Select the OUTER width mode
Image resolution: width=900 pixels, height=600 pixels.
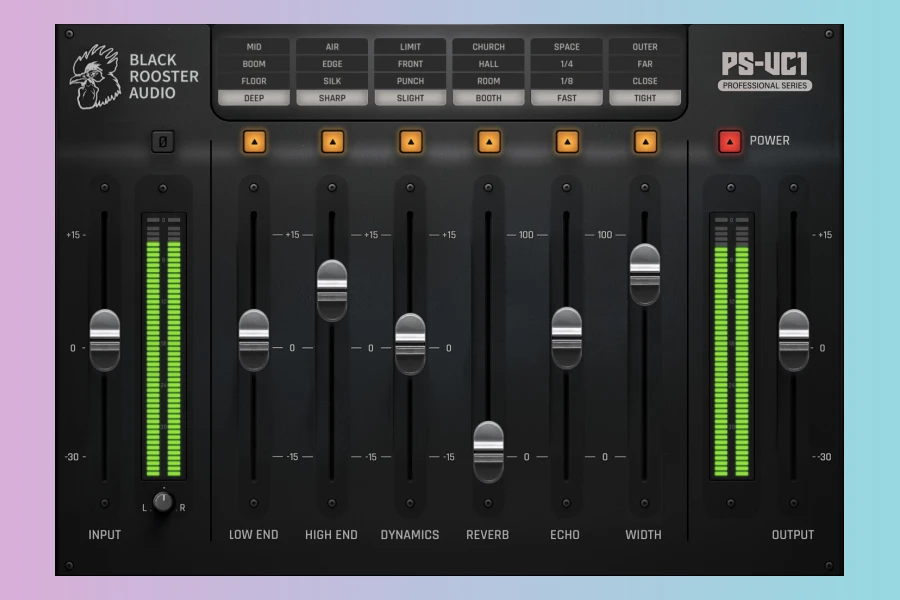[x=645, y=47]
